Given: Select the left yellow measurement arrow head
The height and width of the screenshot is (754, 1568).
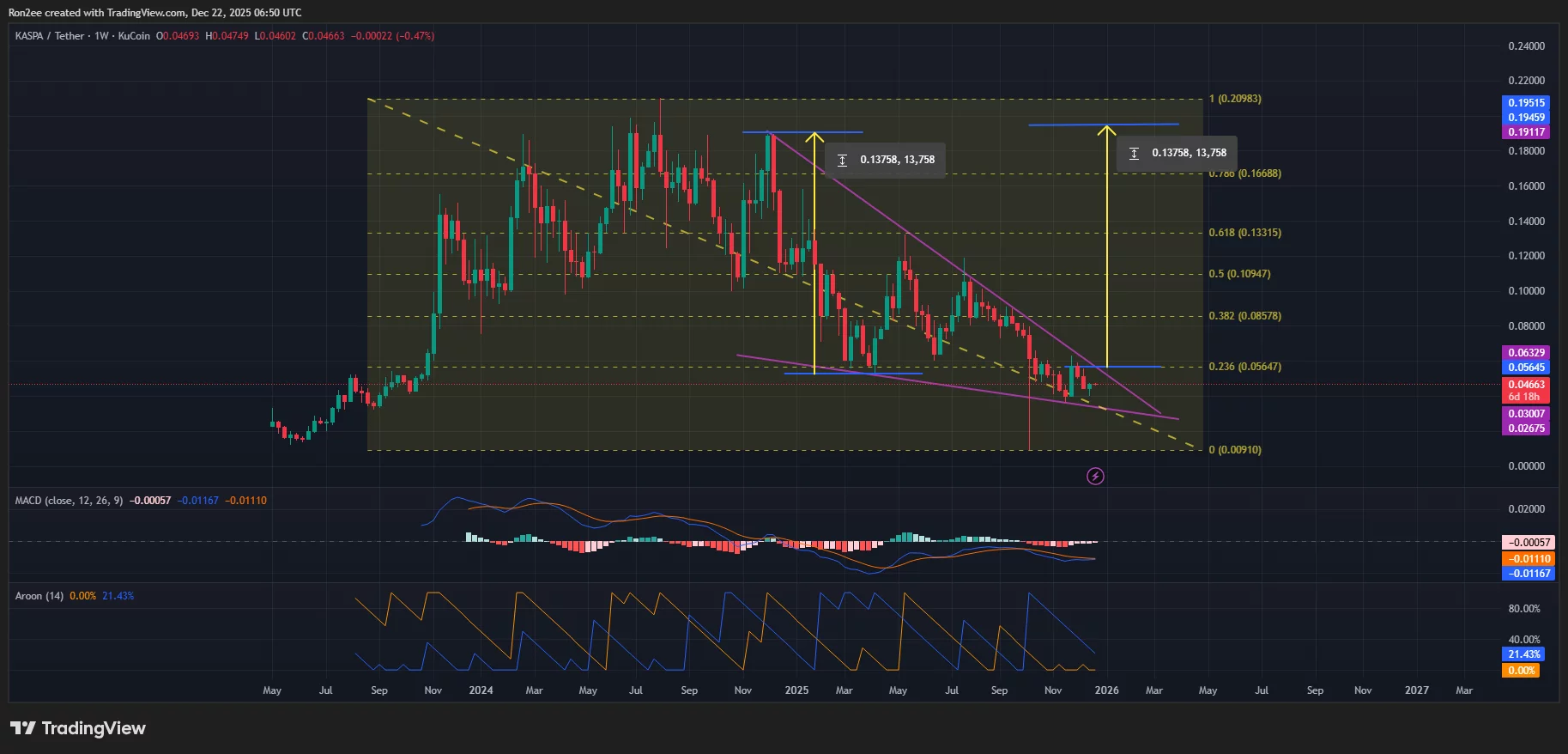Looking at the screenshot, I should pos(814,136).
